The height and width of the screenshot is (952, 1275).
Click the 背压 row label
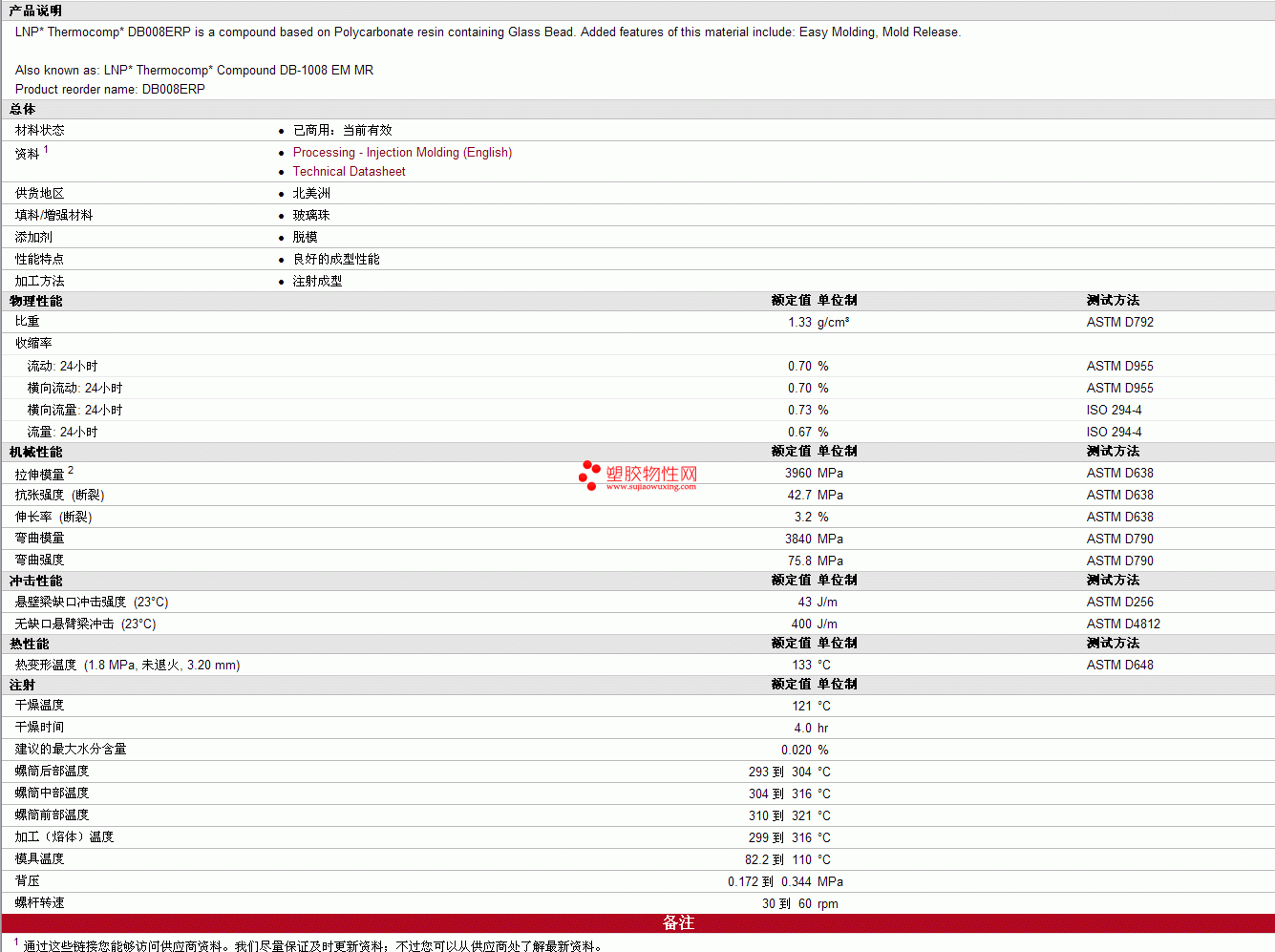point(28,881)
